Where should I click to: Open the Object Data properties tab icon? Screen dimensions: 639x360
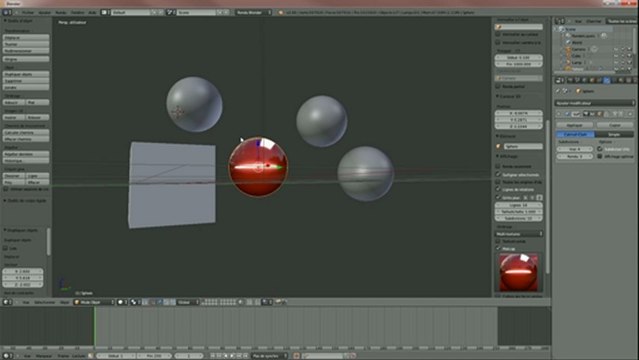click(614, 80)
